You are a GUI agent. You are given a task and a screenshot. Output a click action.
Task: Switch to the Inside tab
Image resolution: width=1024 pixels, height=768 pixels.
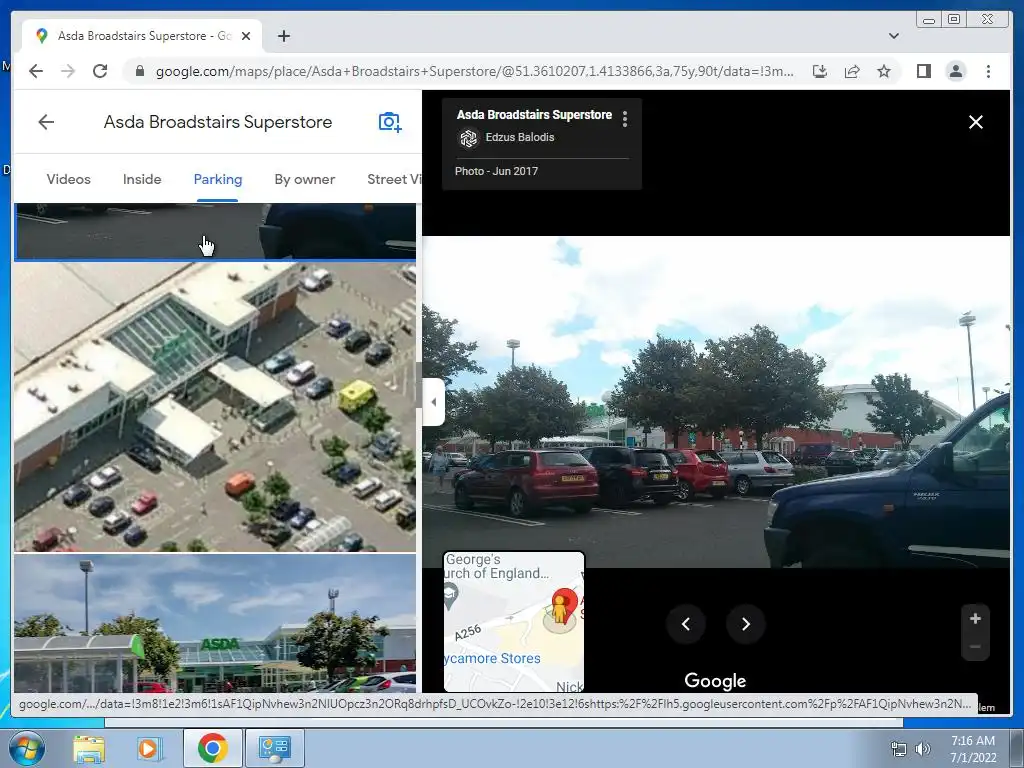[142, 179]
